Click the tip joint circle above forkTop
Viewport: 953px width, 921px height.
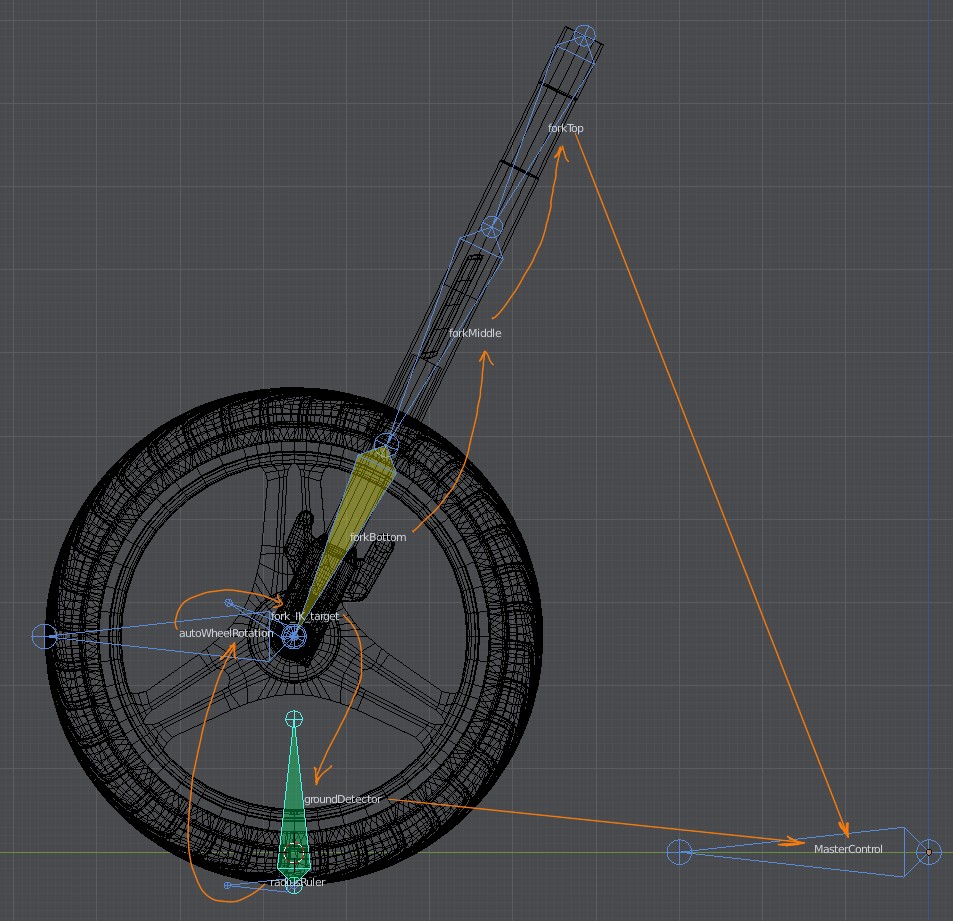pos(585,36)
